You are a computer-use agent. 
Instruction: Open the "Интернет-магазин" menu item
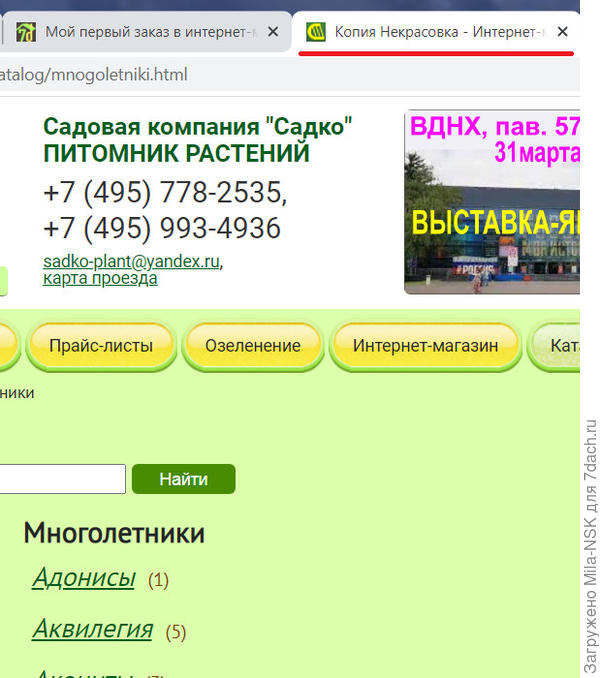[425, 346]
